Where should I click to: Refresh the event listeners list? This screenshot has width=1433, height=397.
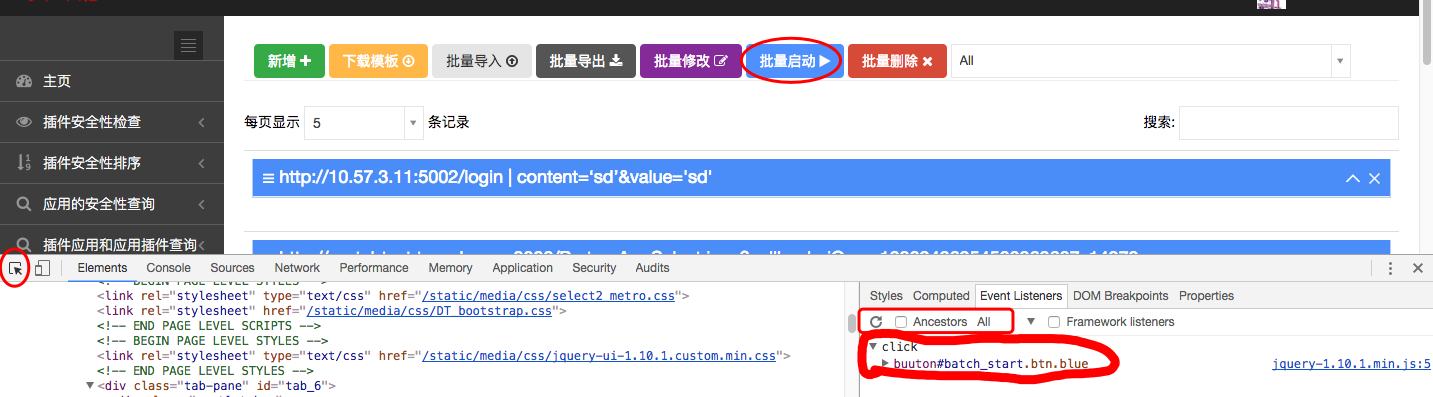(x=876, y=322)
